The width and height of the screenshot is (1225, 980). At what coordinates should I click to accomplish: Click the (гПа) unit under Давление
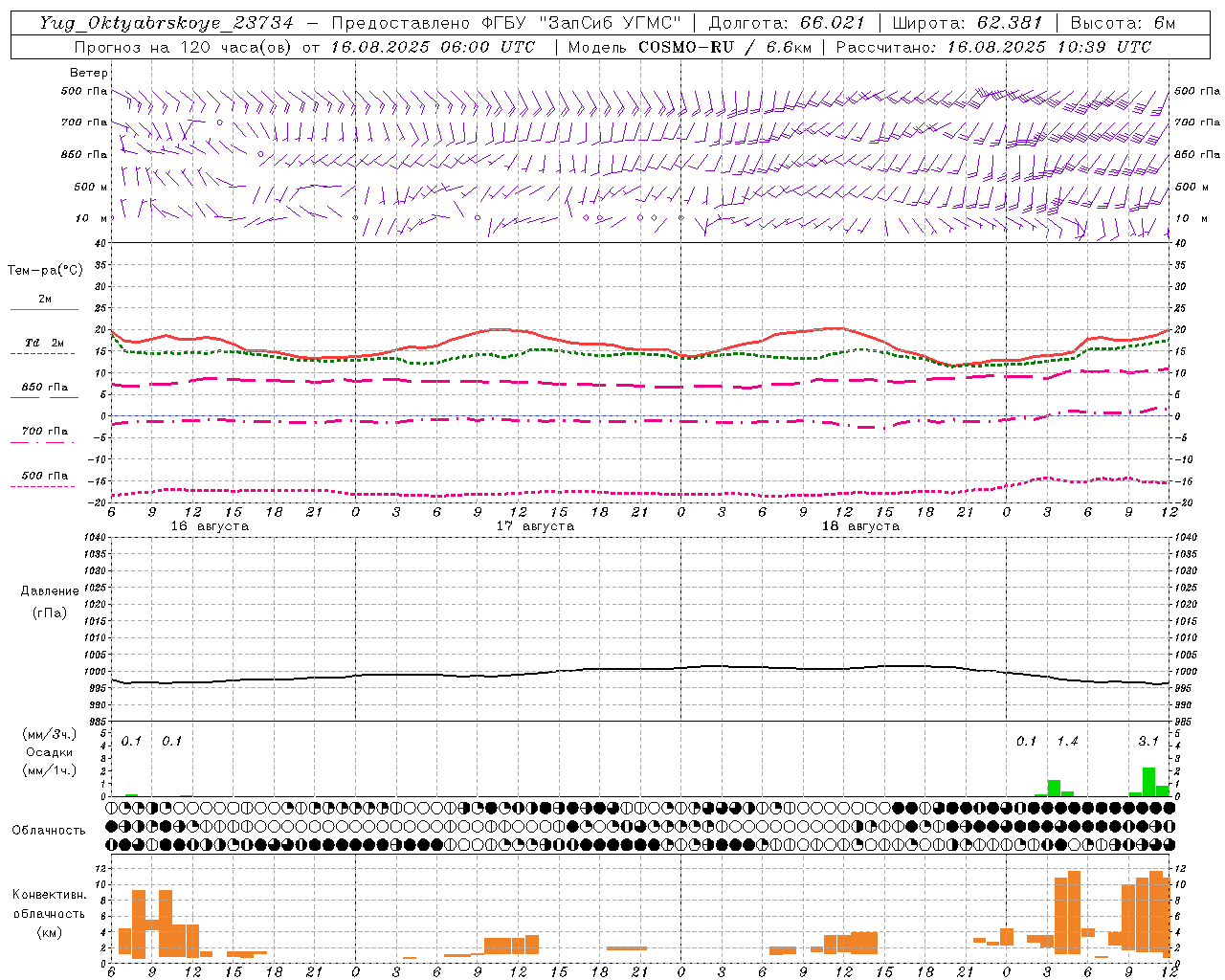point(50,612)
